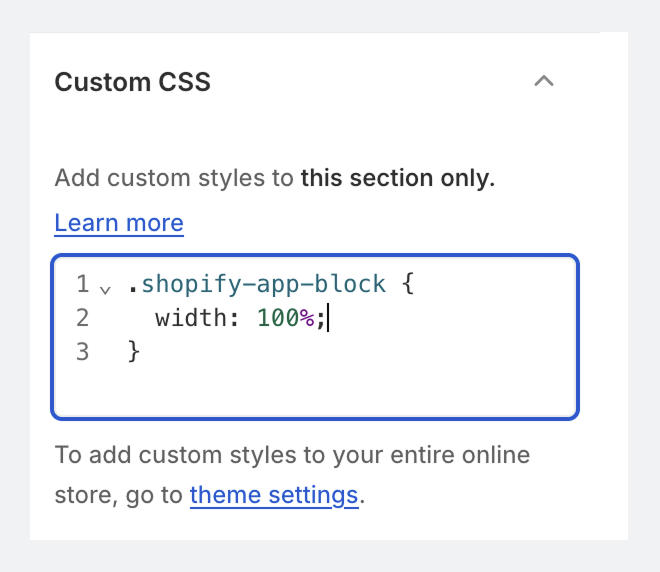
Task: Click the closing brace on line 3
Action: (134, 352)
